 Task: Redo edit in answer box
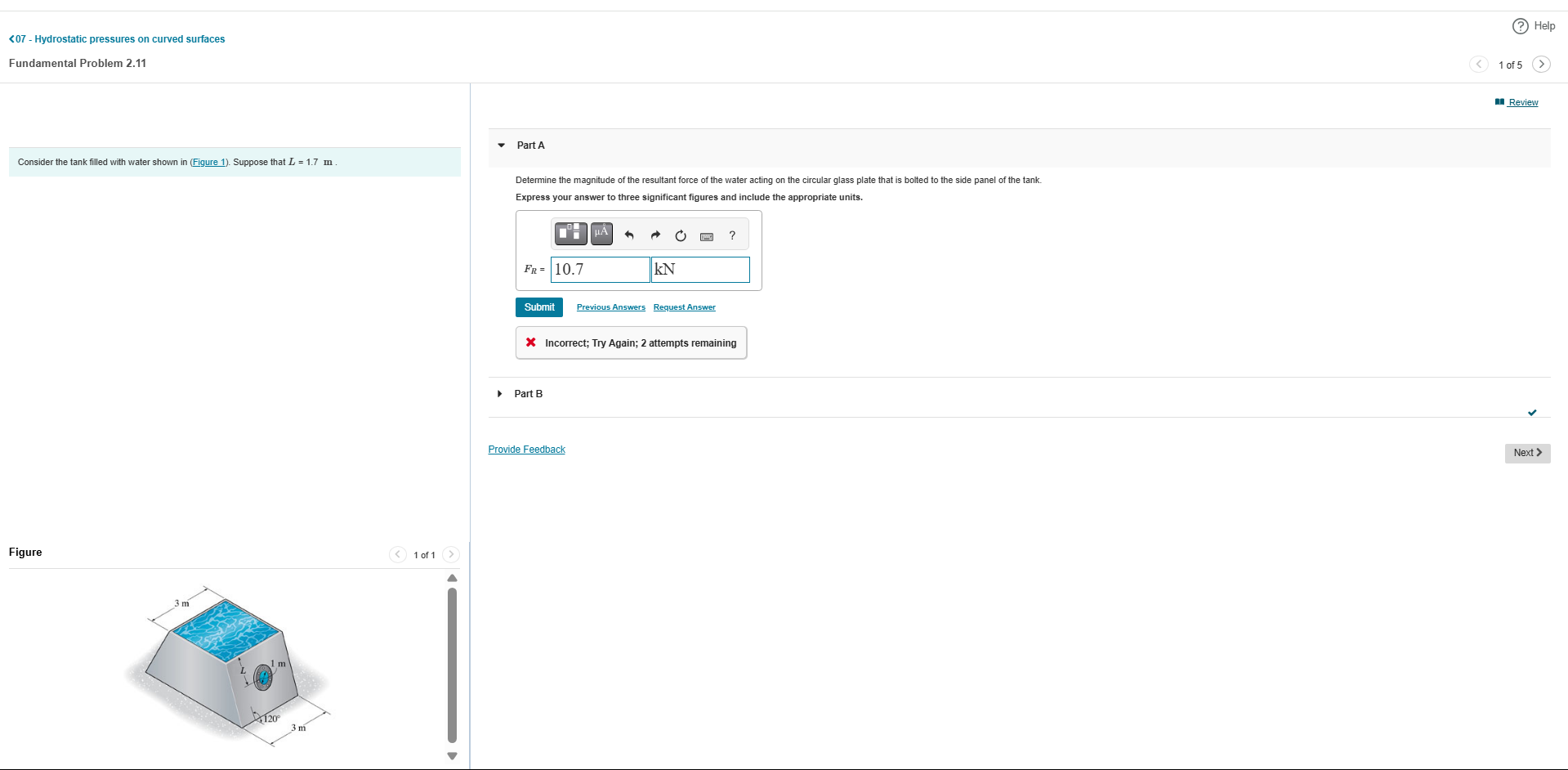point(655,235)
